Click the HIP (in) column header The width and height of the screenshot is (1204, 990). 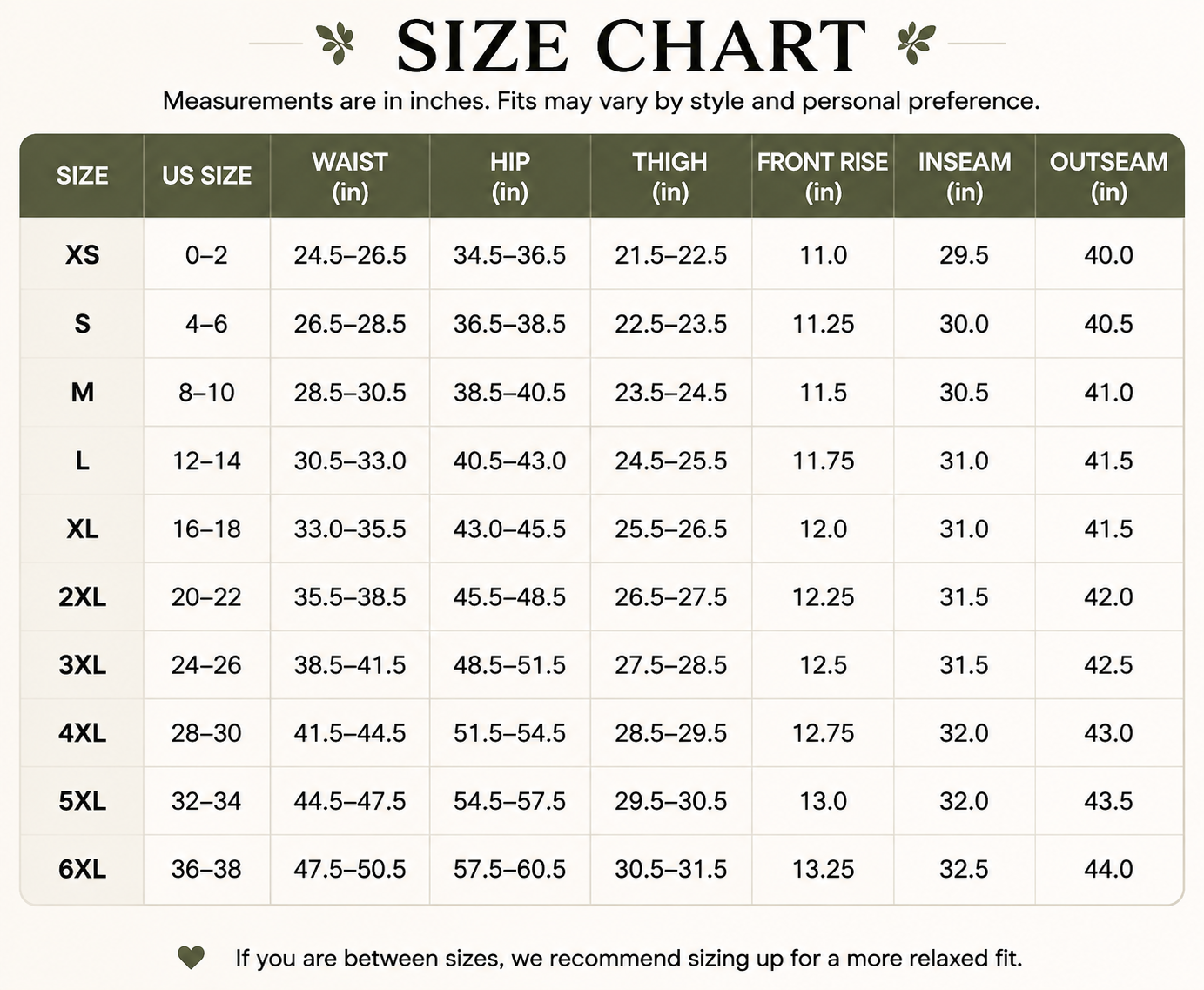tap(510, 176)
